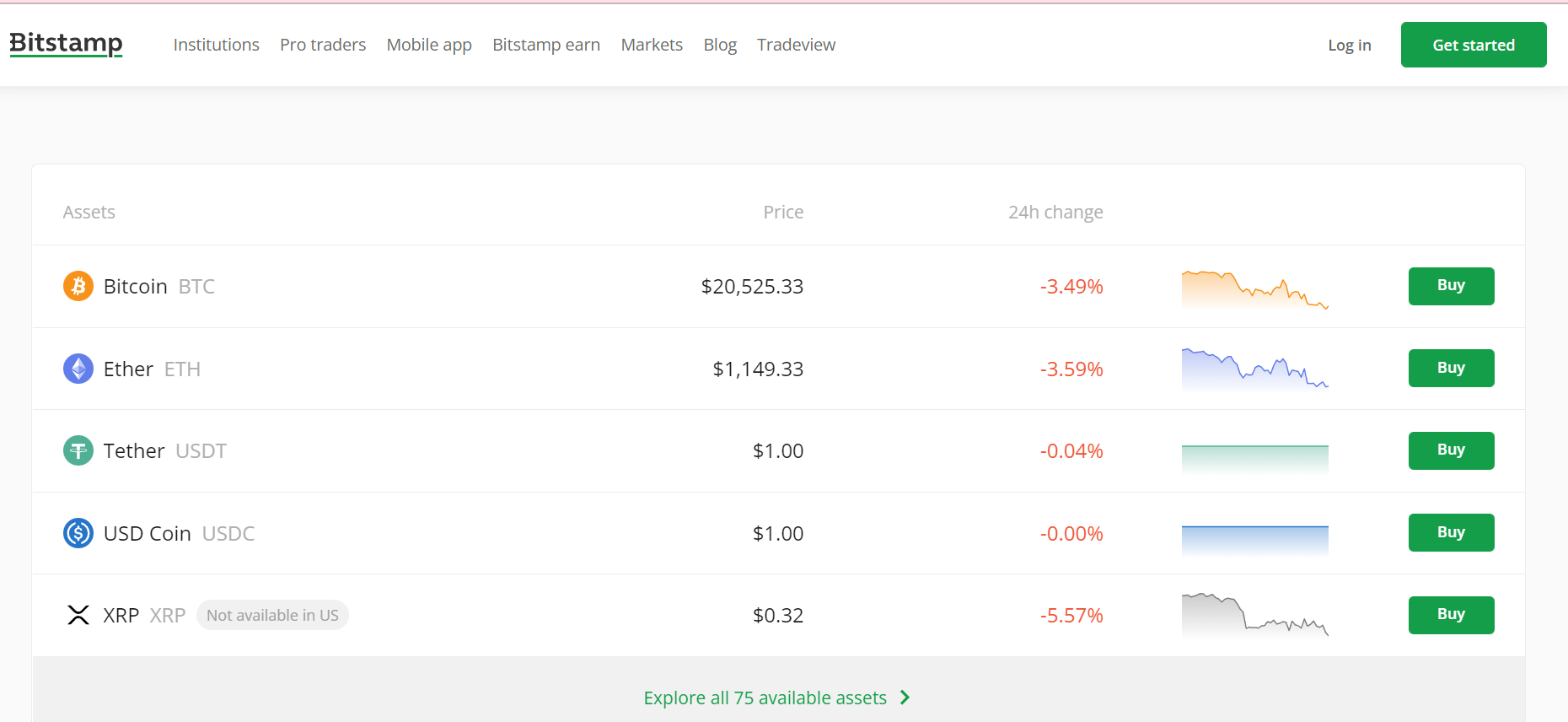Viewport: 1568px width, 722px height.
Task: Click the Ether diamond coin icon
Action: (78, 369)
